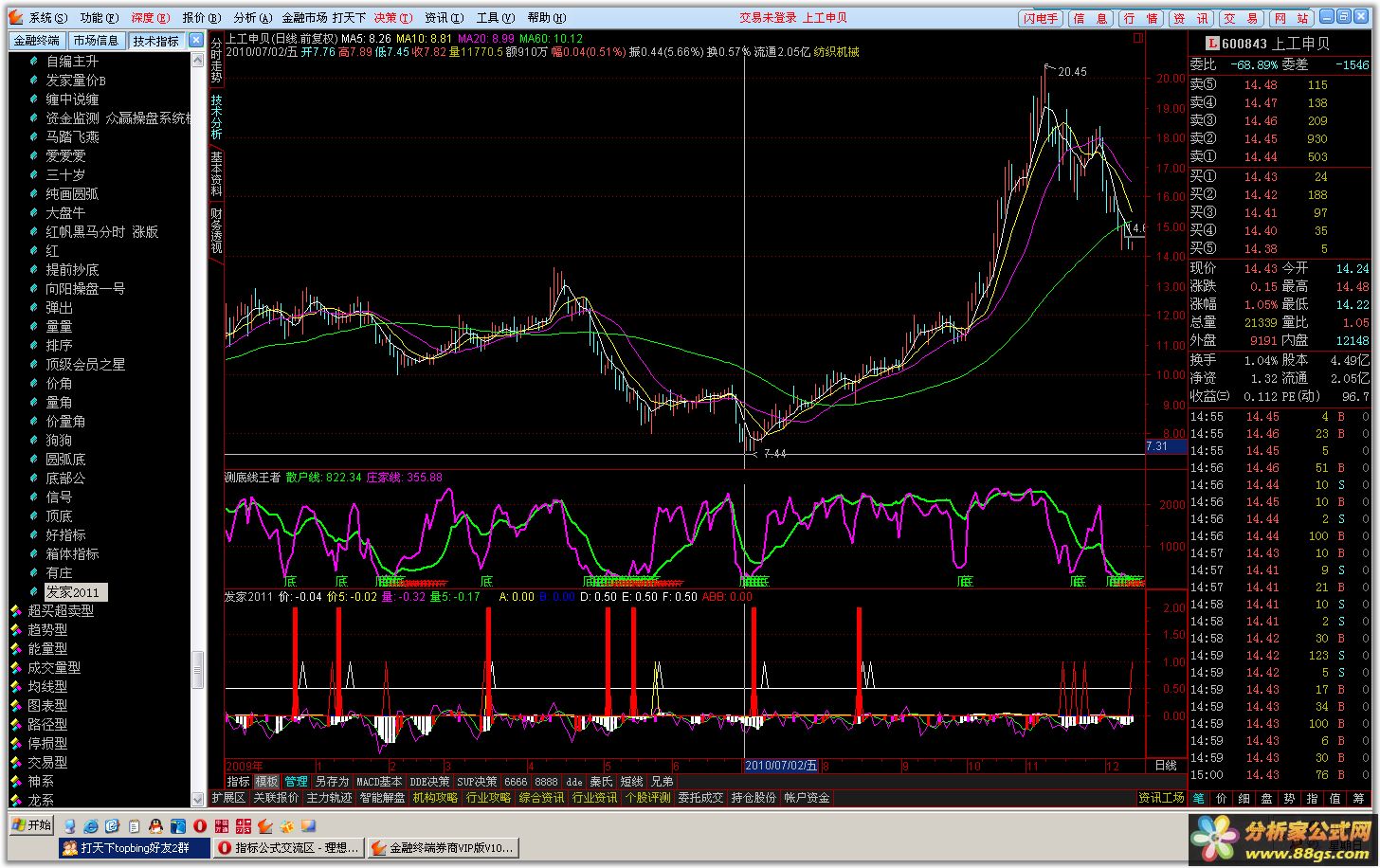This screenshot has height=868, width=1380.
Task: Select the 缠中说缠 indicator
Action: (x=72, y=99)
